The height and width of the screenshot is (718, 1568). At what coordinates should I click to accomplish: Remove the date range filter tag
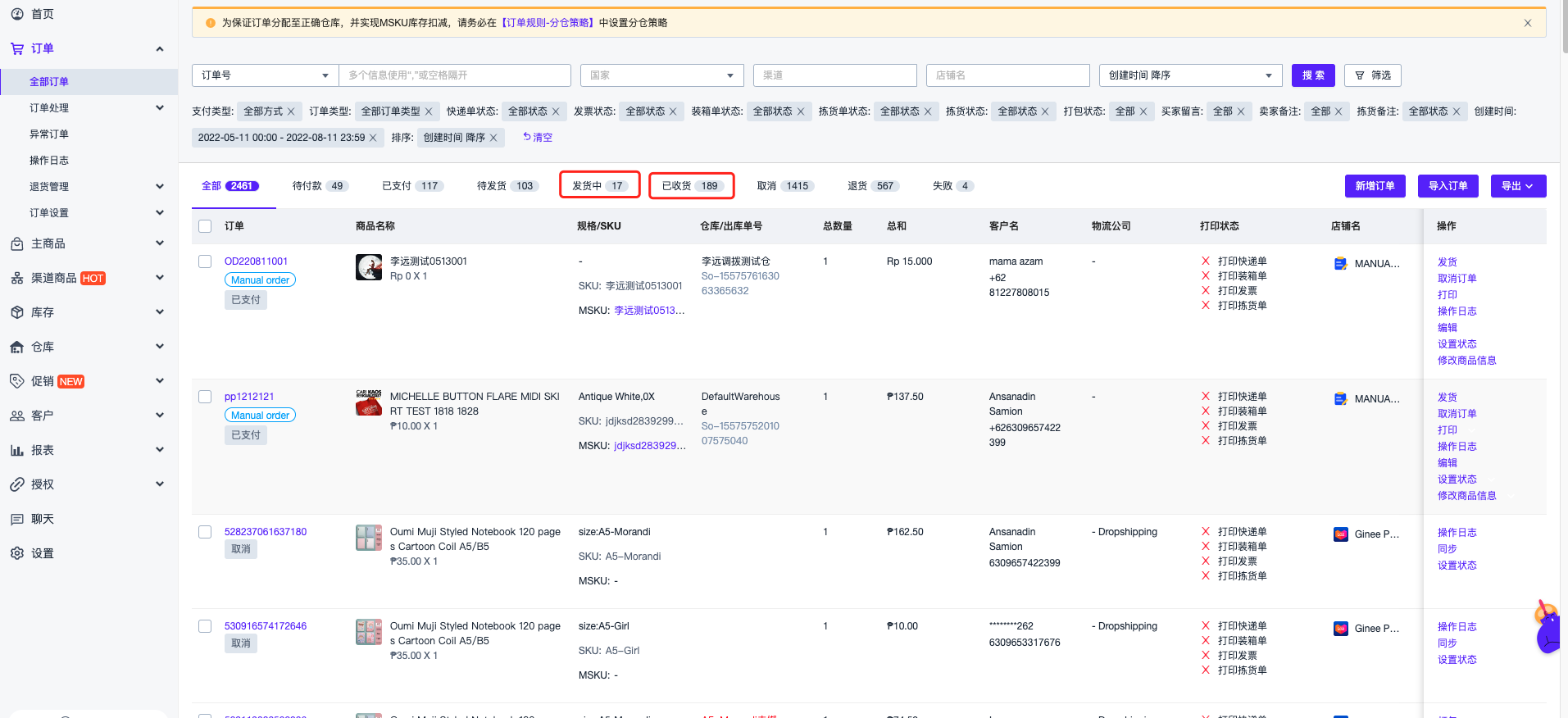[373, 138]
